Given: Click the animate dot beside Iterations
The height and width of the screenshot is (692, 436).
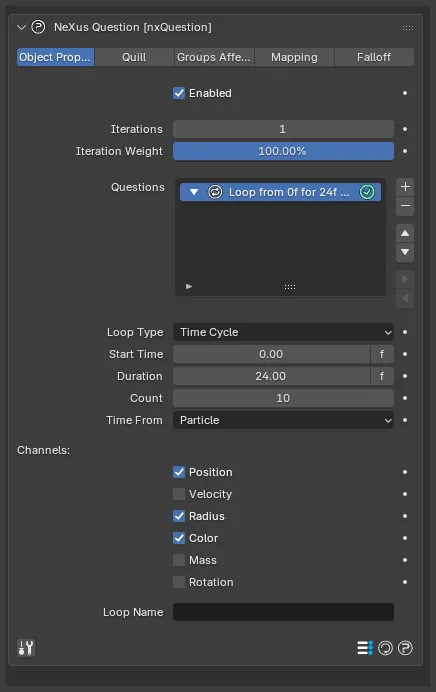Looking at the screenshot, I should [x=405, y=129].
